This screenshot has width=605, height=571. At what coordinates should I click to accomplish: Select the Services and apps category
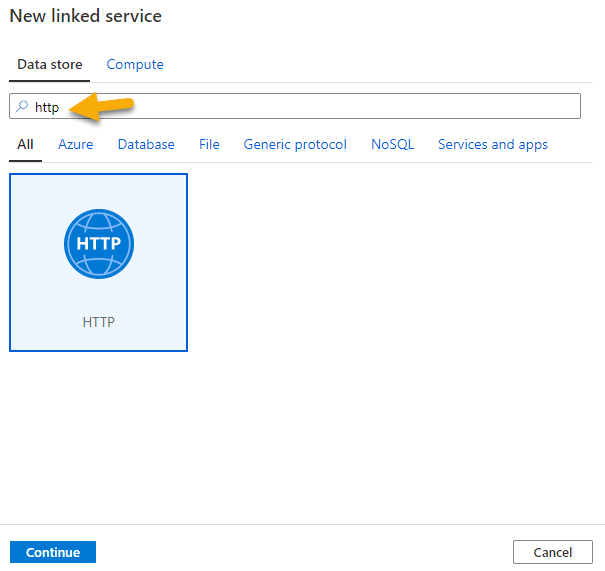tap(492, 144)
